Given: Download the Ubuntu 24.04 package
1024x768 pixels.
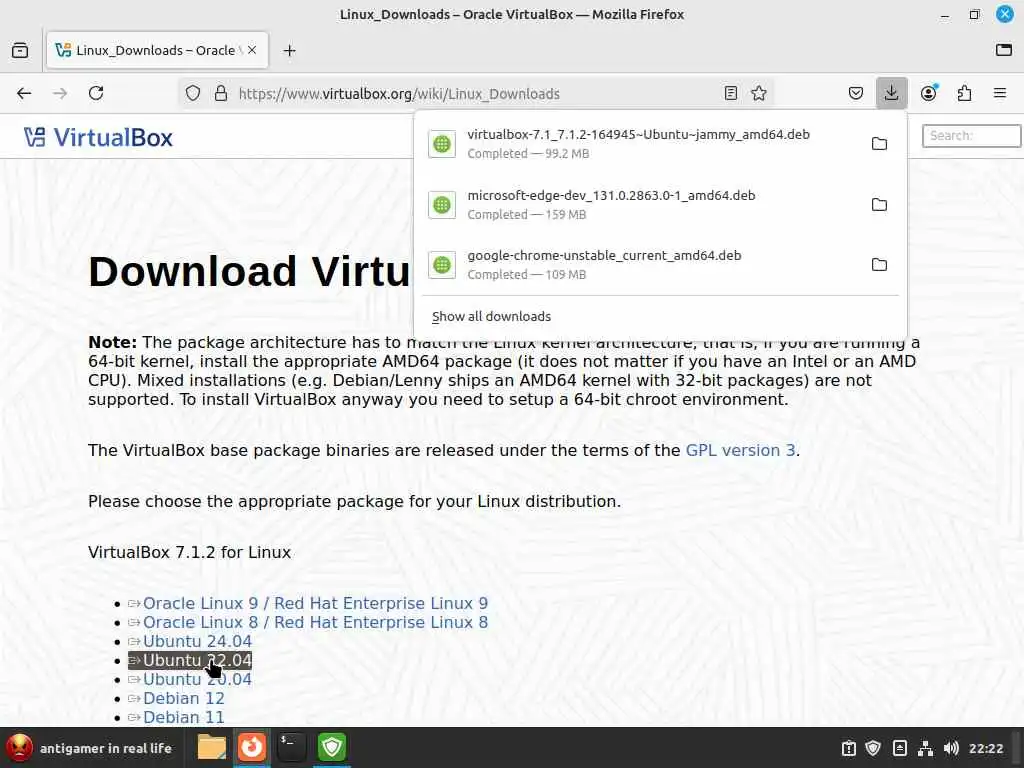Looking at the screenshot, I should 197,641.
